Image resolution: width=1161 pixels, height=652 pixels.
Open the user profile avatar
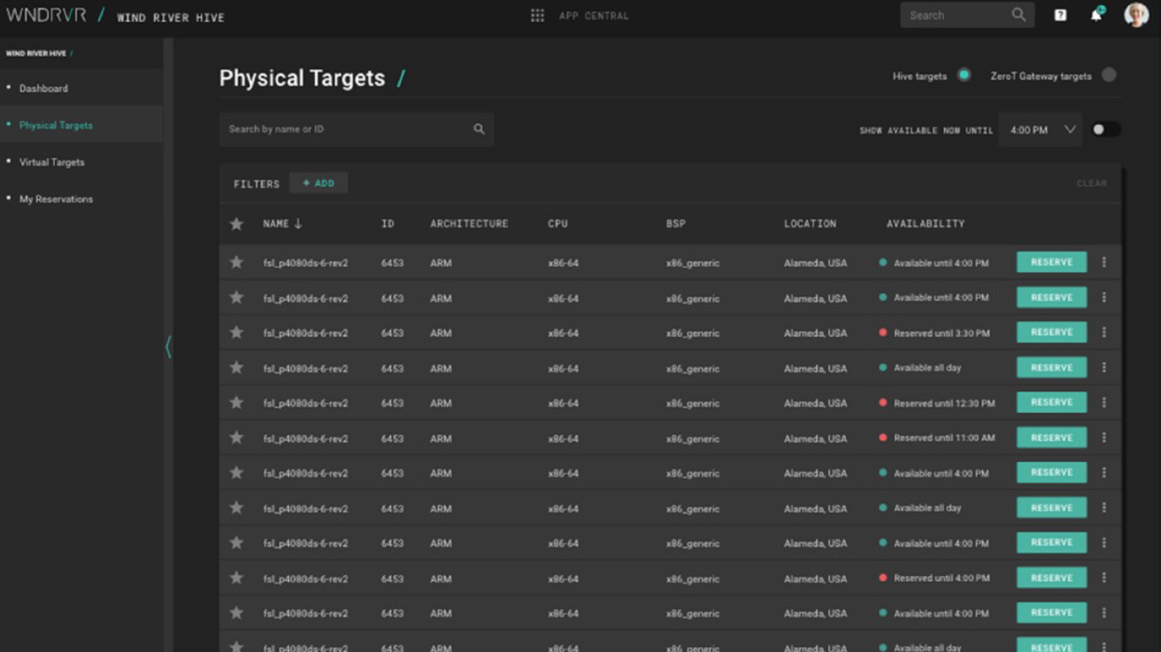point(1135,15)
